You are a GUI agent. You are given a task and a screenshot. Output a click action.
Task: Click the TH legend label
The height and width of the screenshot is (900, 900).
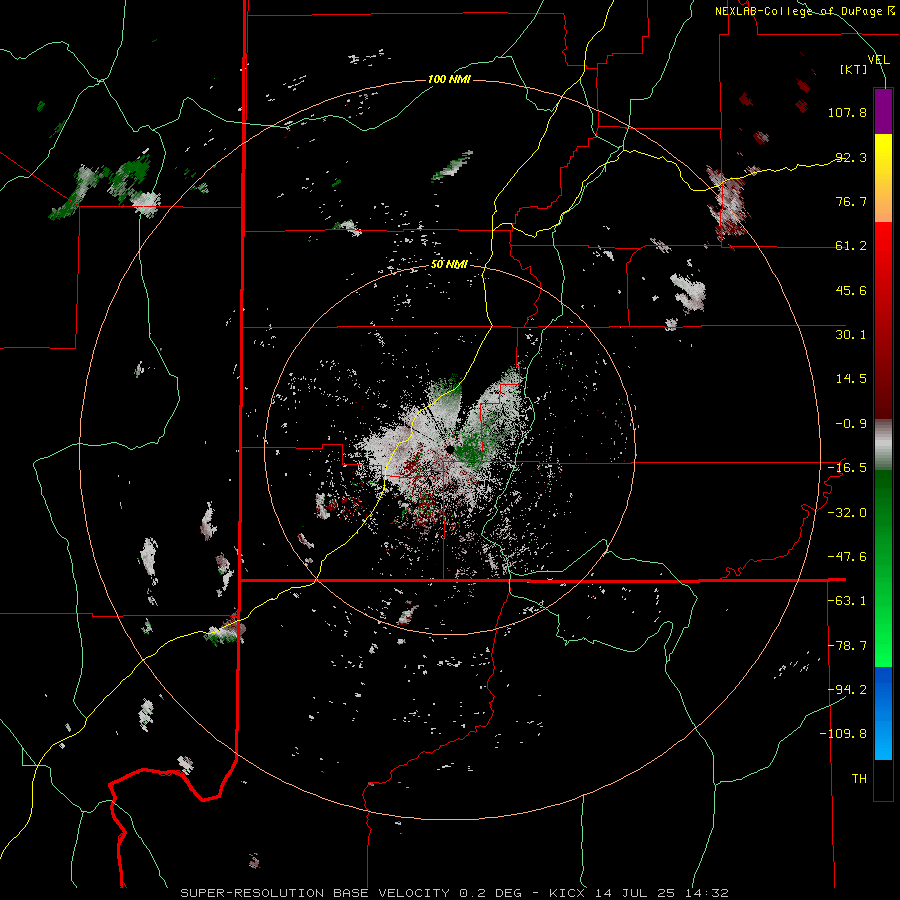[x=859, y=779]
